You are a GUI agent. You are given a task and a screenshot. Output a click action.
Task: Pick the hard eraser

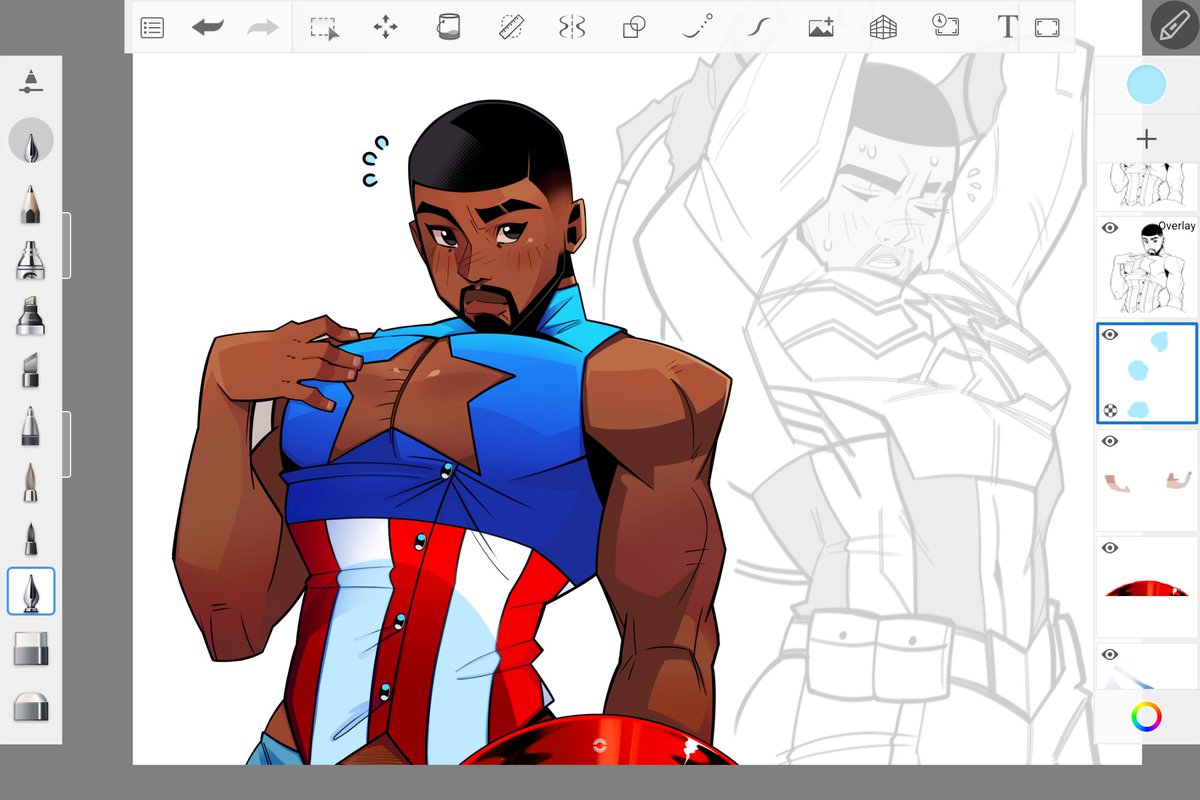pyautogui.click(x=31, y=649)
